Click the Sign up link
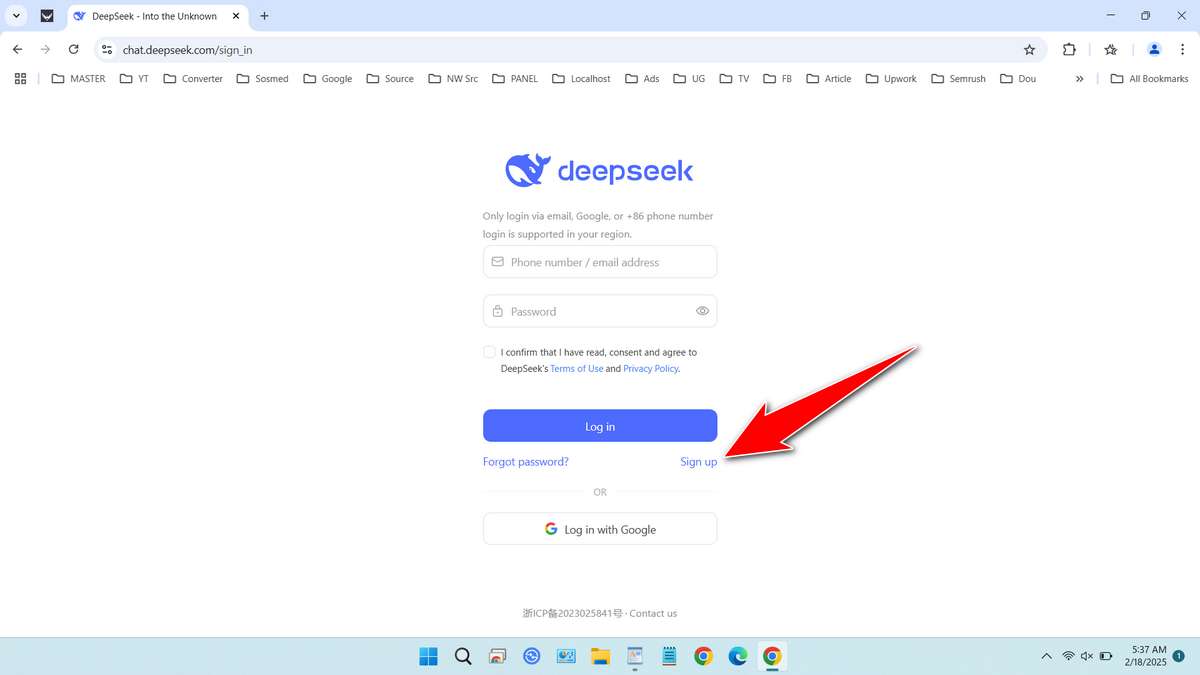Image resolution: width=1200 pixels, height=675 pixels. [x=698, y=461]
